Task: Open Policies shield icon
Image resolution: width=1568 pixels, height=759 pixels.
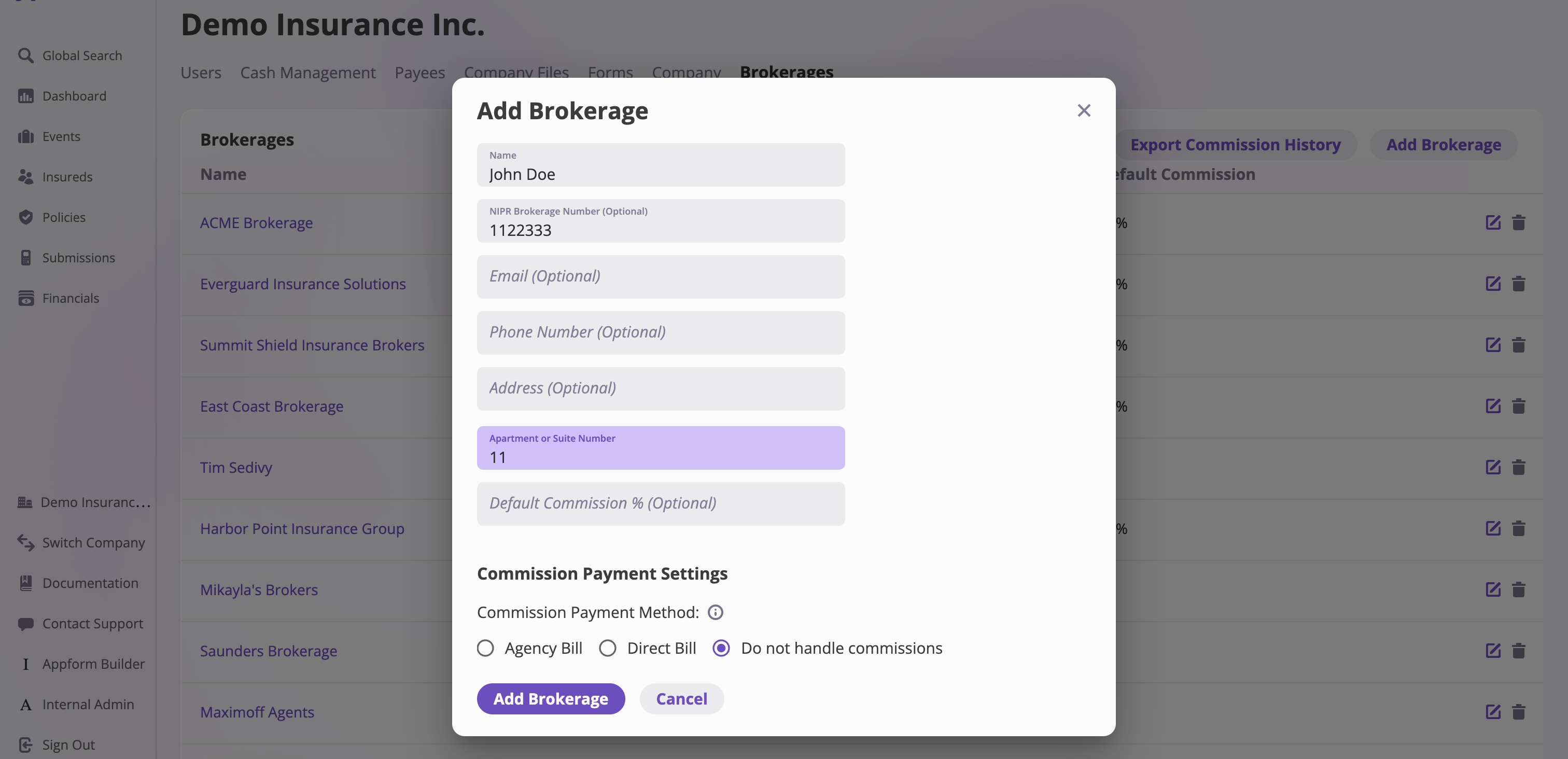Action: click(25, 217)
